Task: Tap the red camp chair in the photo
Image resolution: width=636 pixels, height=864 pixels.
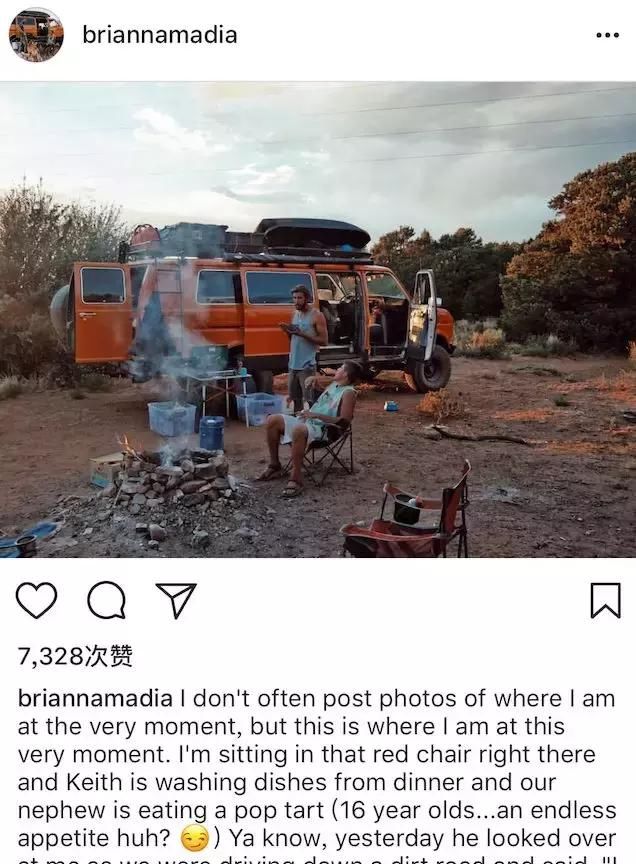Action: tap(406, 515)
